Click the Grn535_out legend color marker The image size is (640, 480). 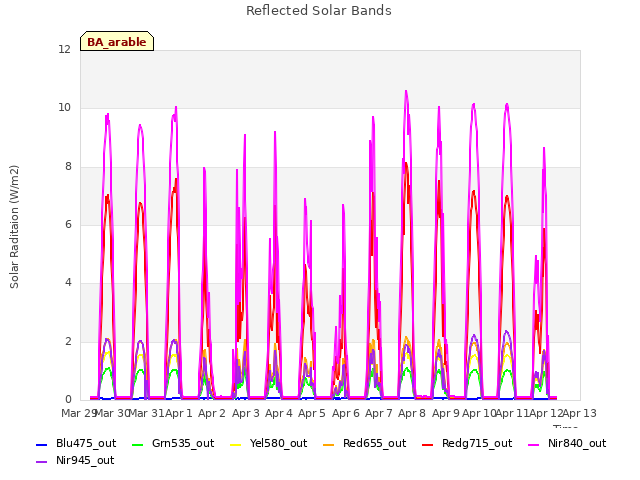click(138, 444)
